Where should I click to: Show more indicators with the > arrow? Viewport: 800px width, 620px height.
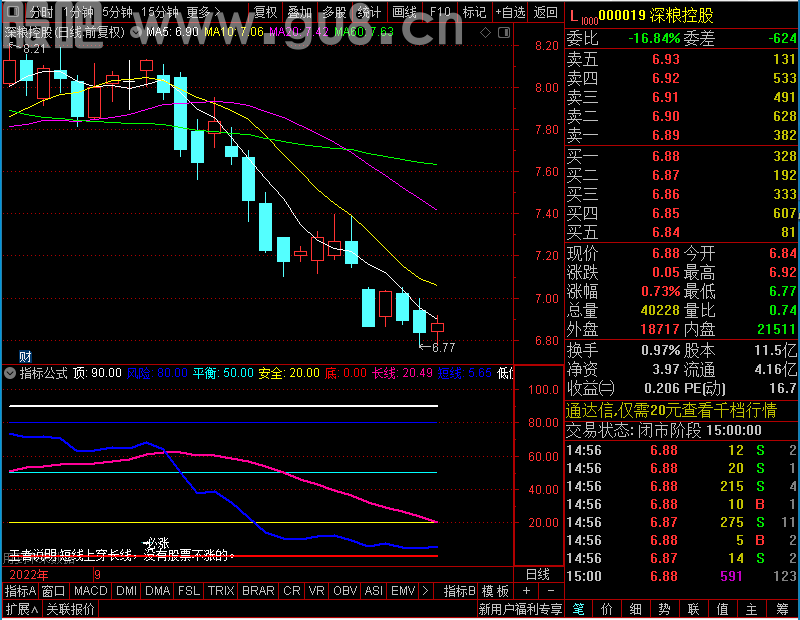(426, 591)
